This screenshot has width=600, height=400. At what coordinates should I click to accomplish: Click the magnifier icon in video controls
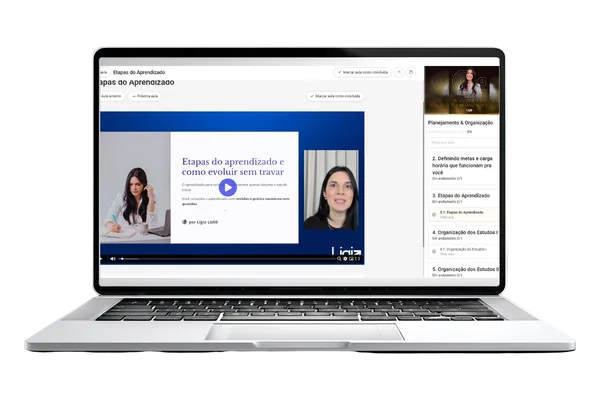pos(339,259)
